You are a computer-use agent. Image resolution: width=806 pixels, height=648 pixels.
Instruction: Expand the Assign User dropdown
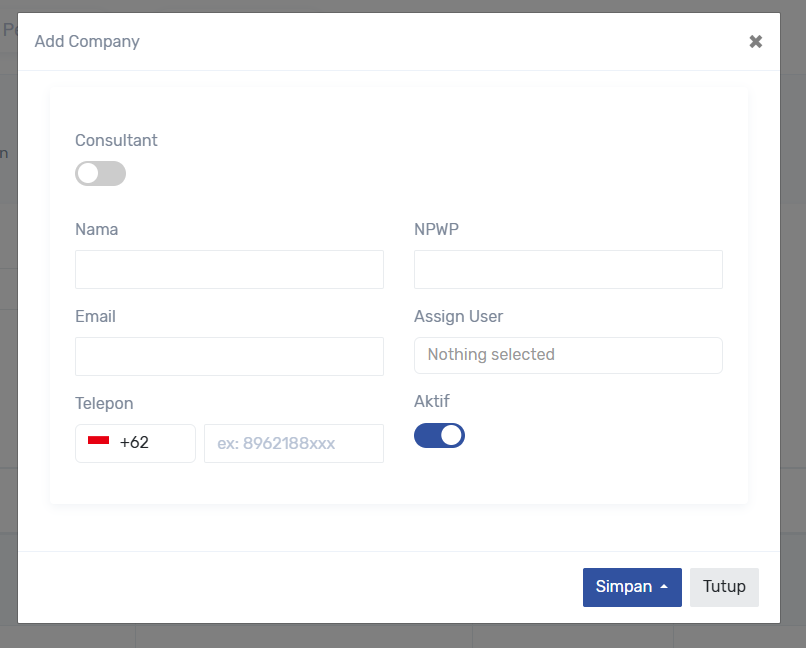tap(567, 355)
